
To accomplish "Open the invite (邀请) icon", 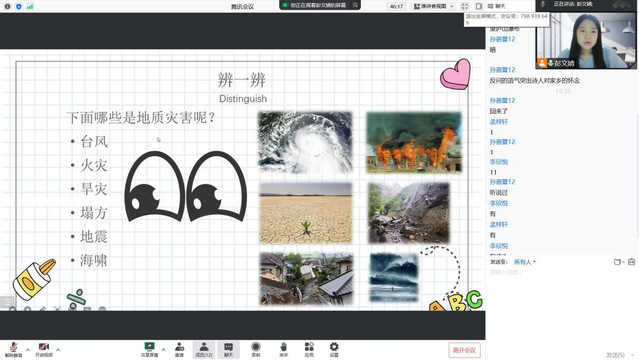I will coord(179,350).
